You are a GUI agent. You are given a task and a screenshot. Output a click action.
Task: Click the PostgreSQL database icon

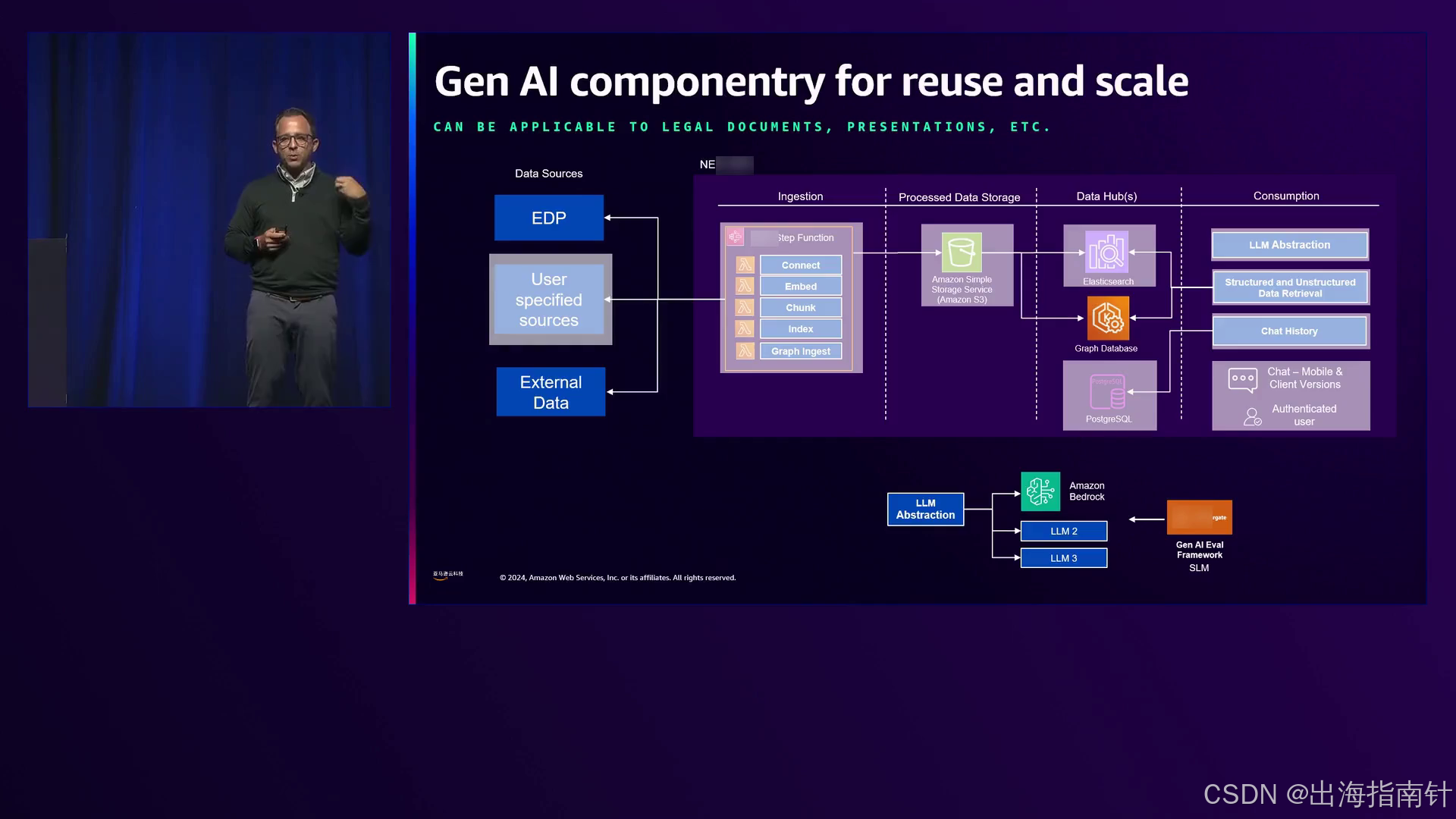tap(1108, 391)
